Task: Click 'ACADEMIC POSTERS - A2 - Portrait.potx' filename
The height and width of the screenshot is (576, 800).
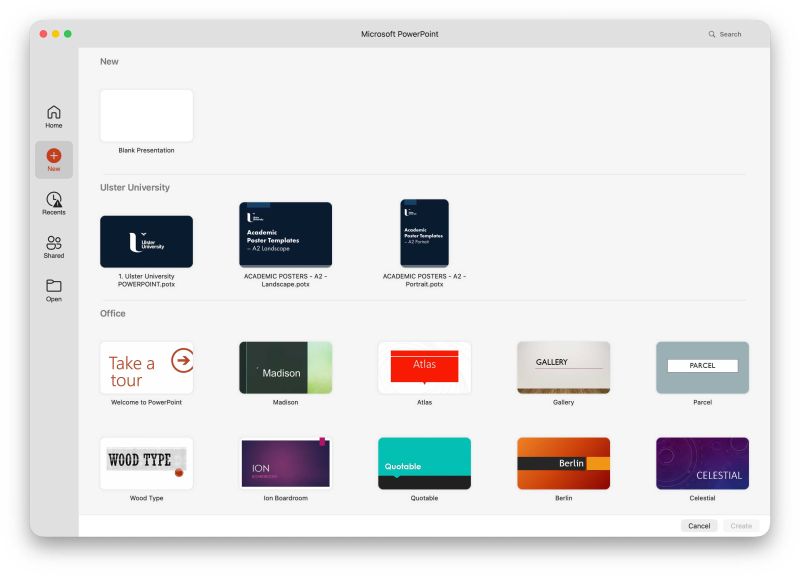Action: click(424, 280)
